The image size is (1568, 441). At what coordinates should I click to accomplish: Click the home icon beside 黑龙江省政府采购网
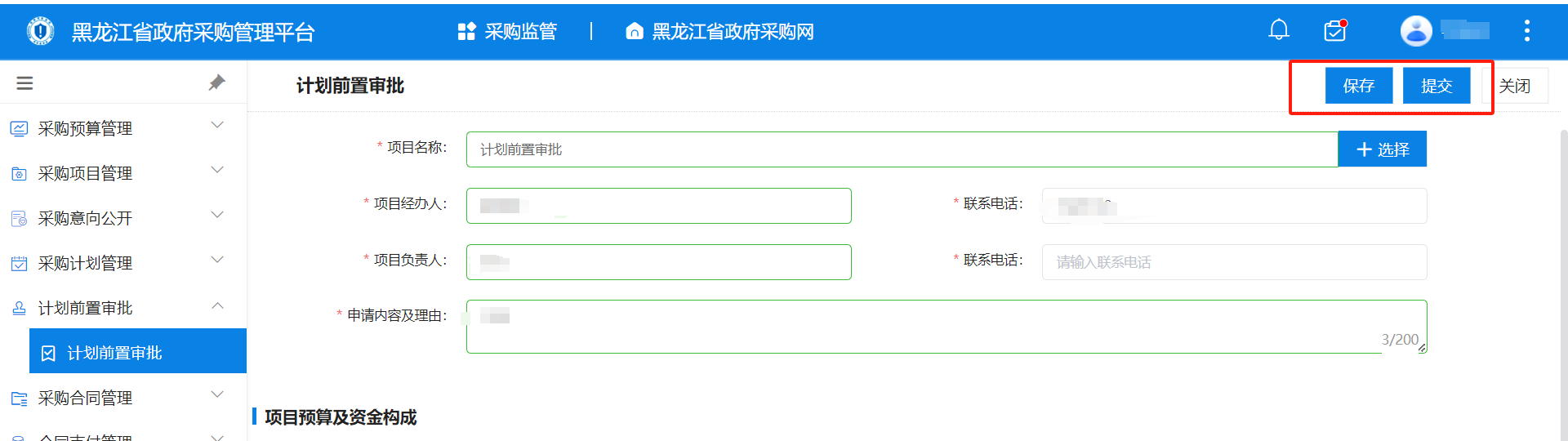pyautogui.click(x=634, y=31)
